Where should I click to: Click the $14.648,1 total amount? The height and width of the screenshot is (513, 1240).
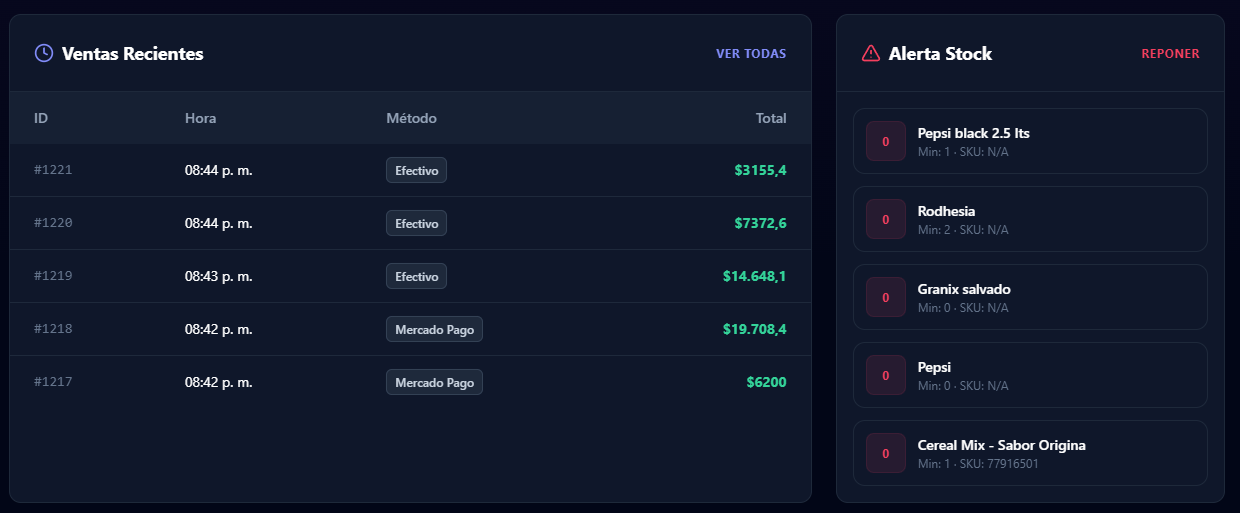tap(754, 276)
